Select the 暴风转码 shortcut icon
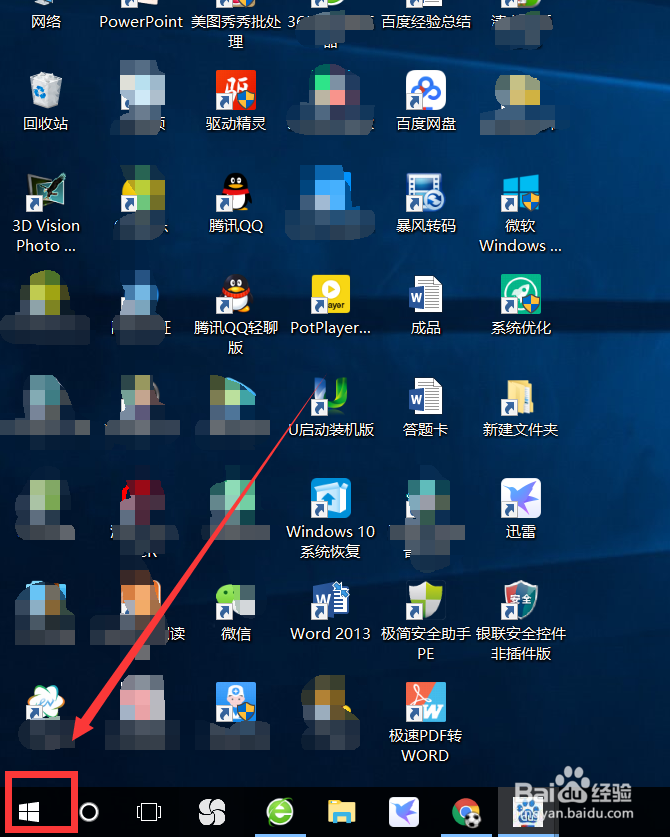This screenshot has height=837, width=670. coord(425,192)
